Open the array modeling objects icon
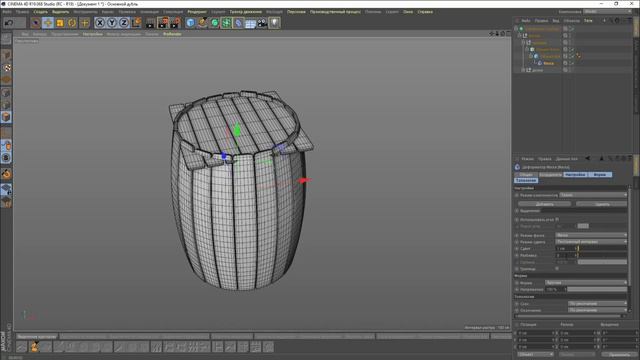The height and width of the screenshot is (360, 640). [x=227, y=23]
